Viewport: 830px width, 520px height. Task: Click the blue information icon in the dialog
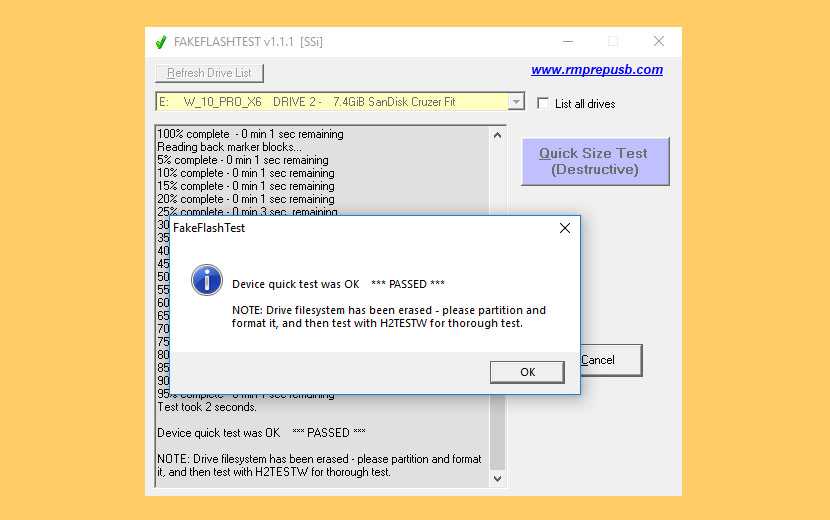click(x=206, y=280)
